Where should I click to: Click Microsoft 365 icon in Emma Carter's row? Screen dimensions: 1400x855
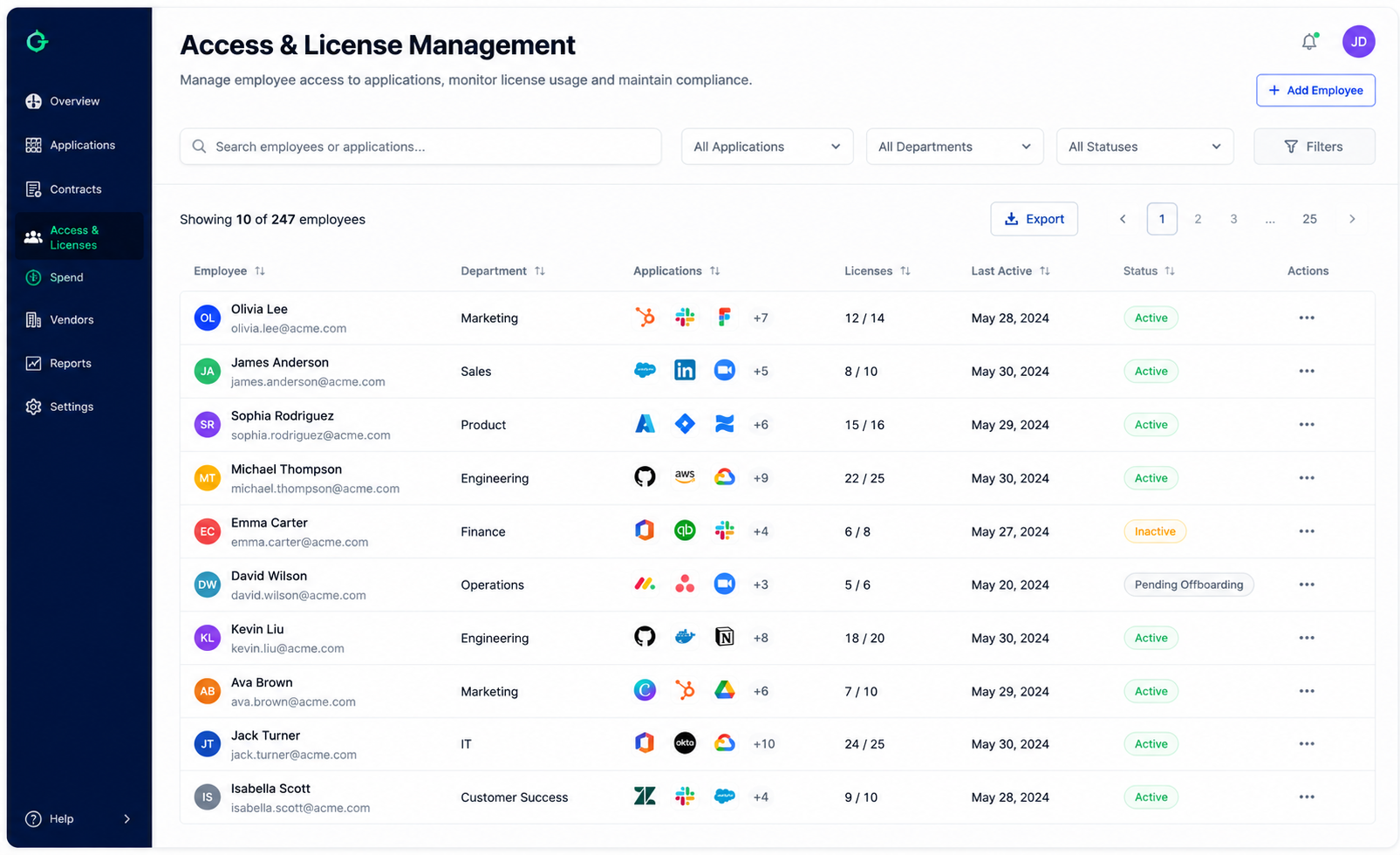[645, 530]
